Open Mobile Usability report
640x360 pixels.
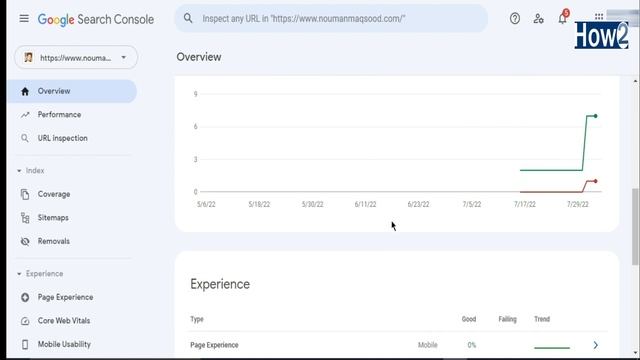coord(64,344)
